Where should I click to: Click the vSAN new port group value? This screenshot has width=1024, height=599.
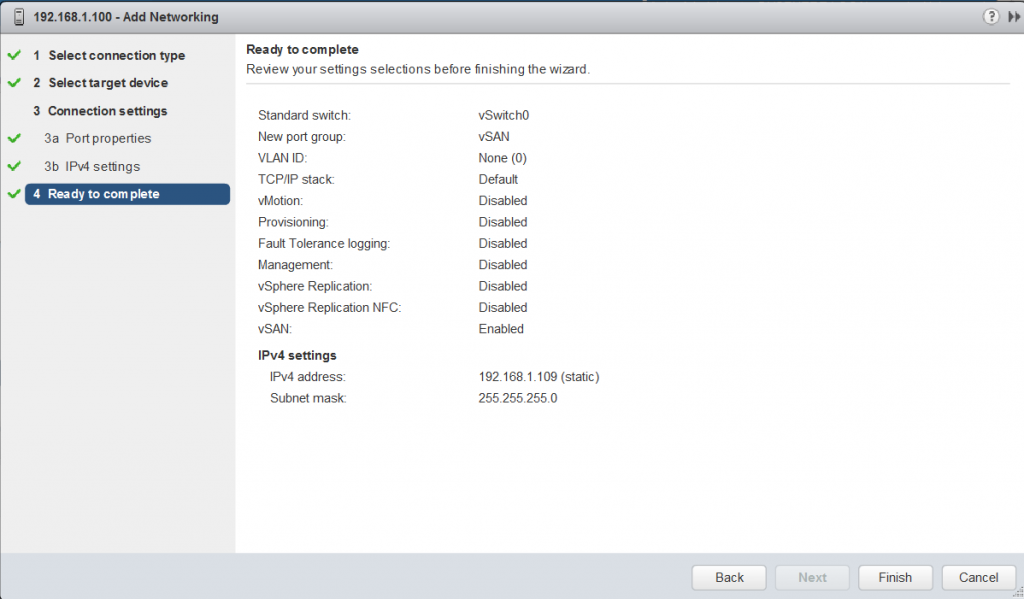coord(494,137)
